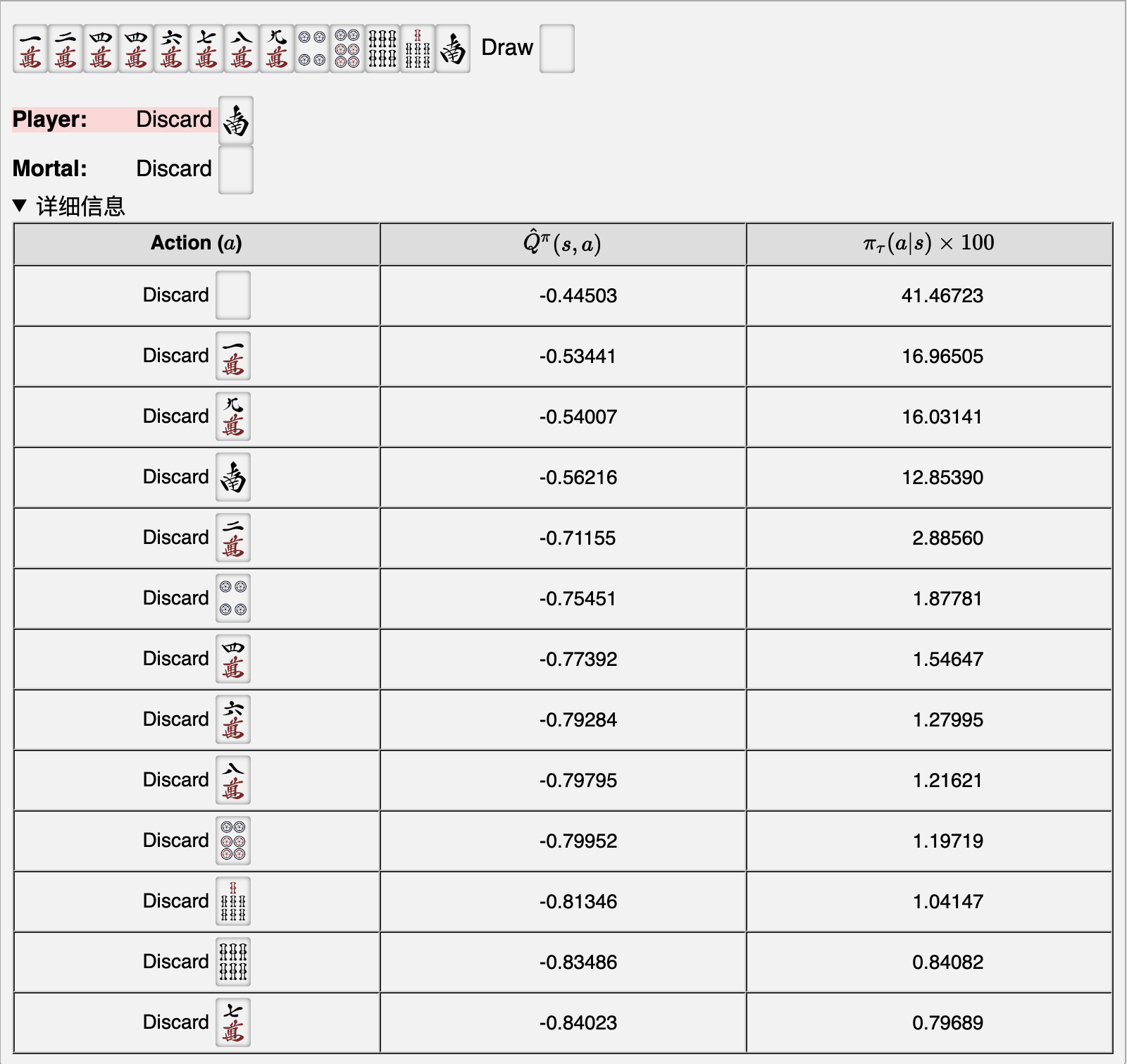Click the probability value 1.19719
This screenshot has height=1064, width=1127.
[947, 841]
